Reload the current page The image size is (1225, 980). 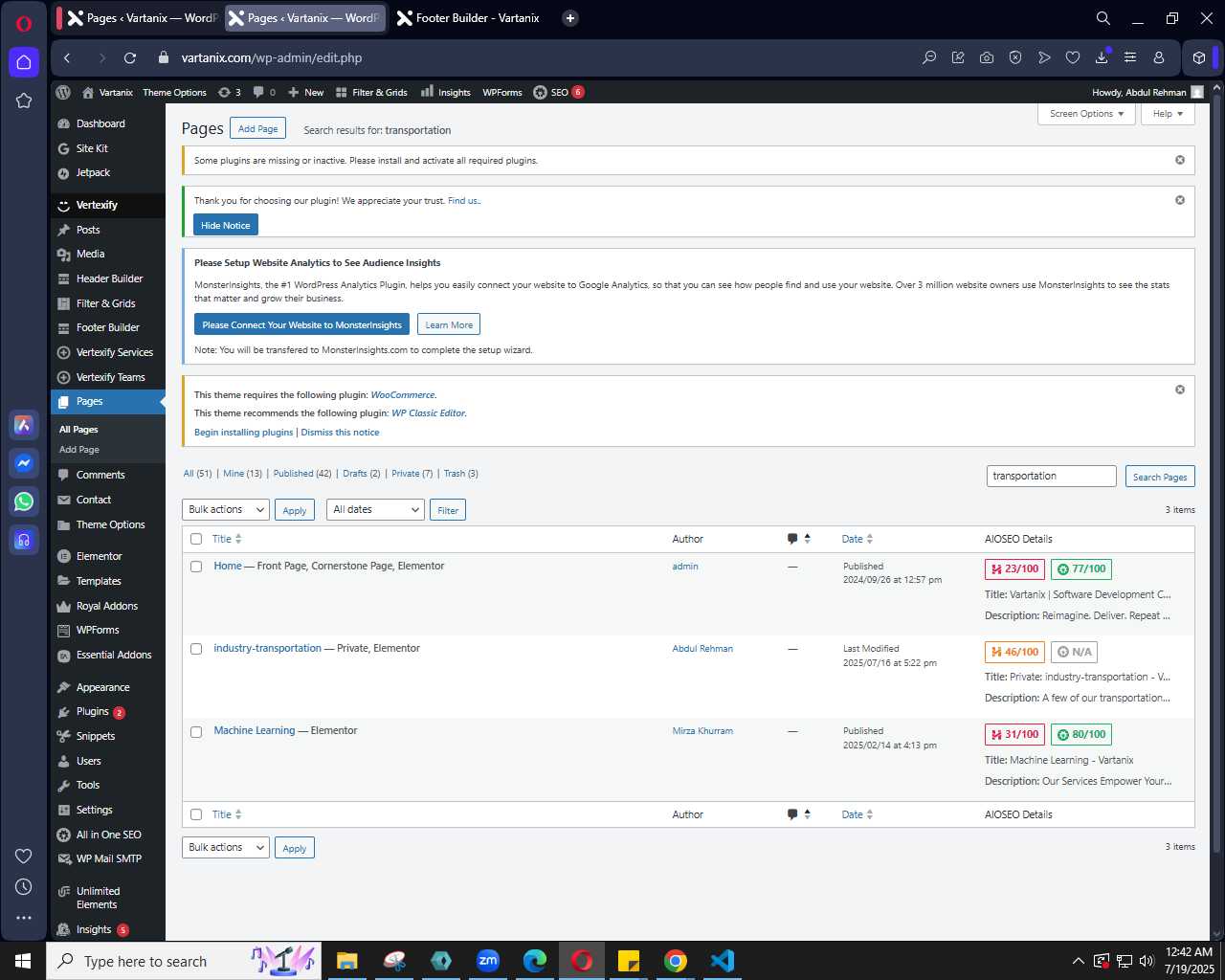coord(130,57)
